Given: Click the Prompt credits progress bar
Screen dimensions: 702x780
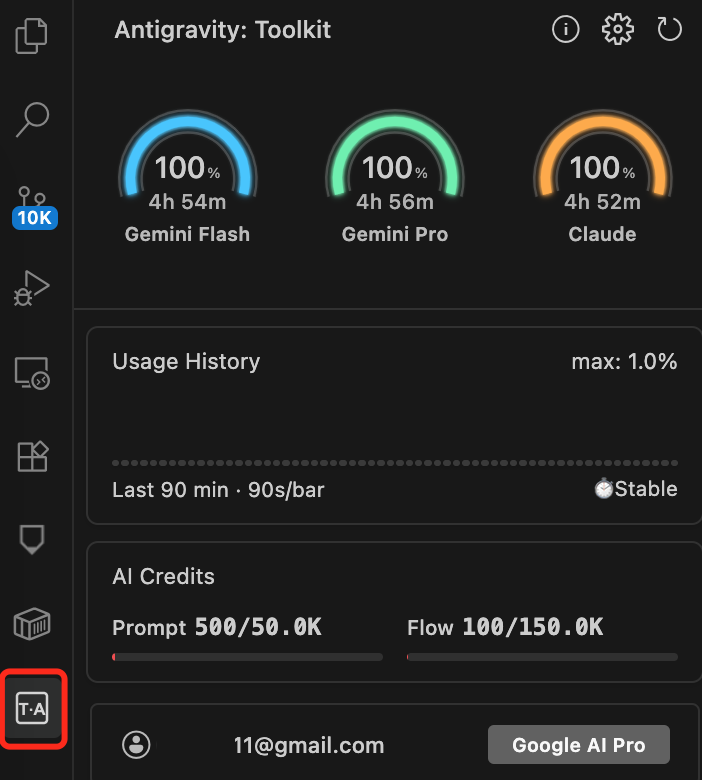Looking at the screenshot, I should (x=247, y=657).
